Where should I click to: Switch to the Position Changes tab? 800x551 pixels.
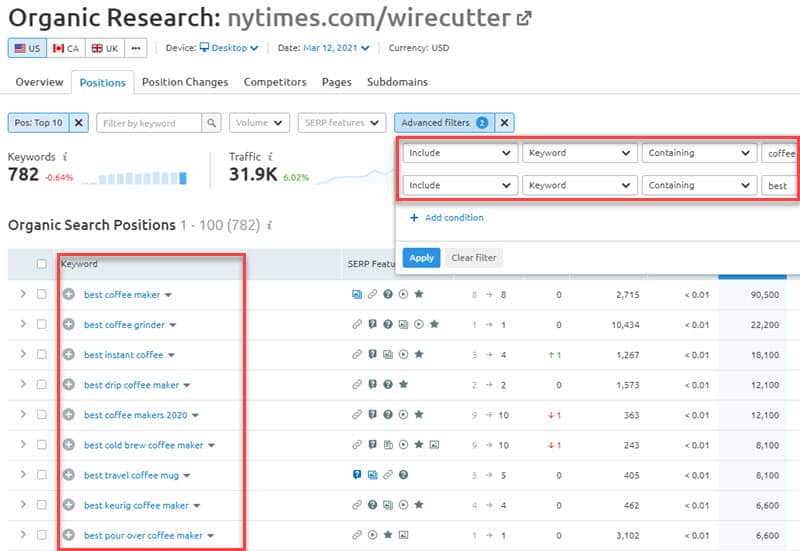coord(185,82)
